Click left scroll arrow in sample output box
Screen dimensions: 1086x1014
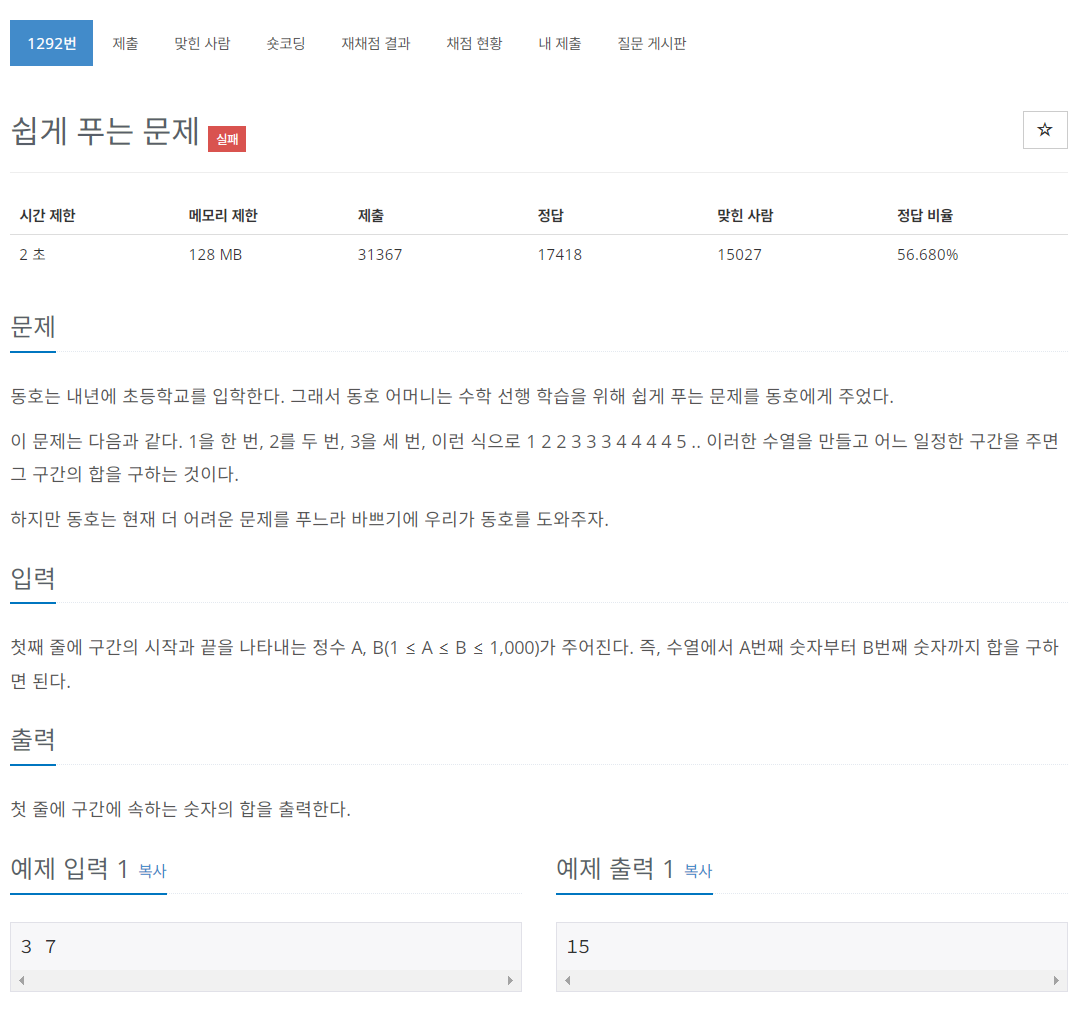coord(567,980)
